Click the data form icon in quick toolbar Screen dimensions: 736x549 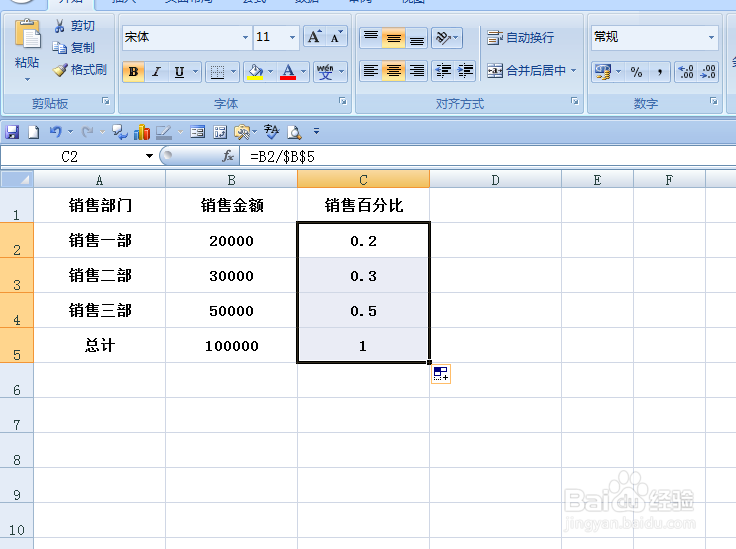(x=198, y=132)
